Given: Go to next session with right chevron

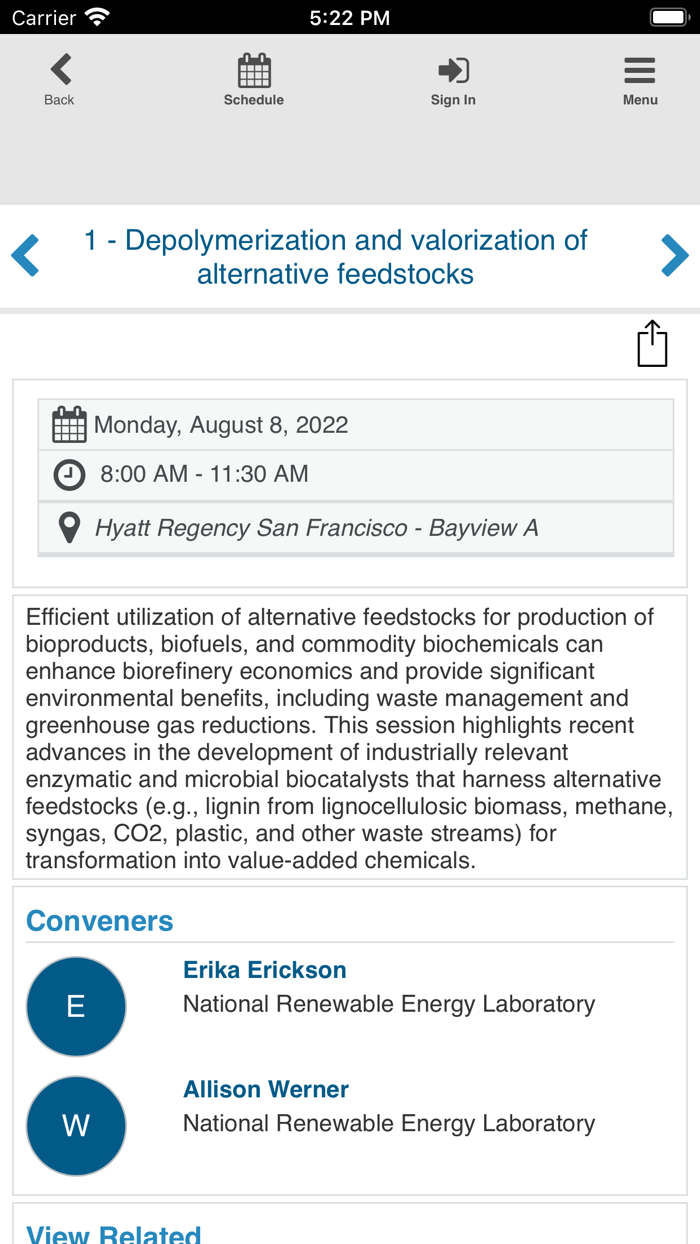Looking at the screenshot, I should (x=675, y=256).
